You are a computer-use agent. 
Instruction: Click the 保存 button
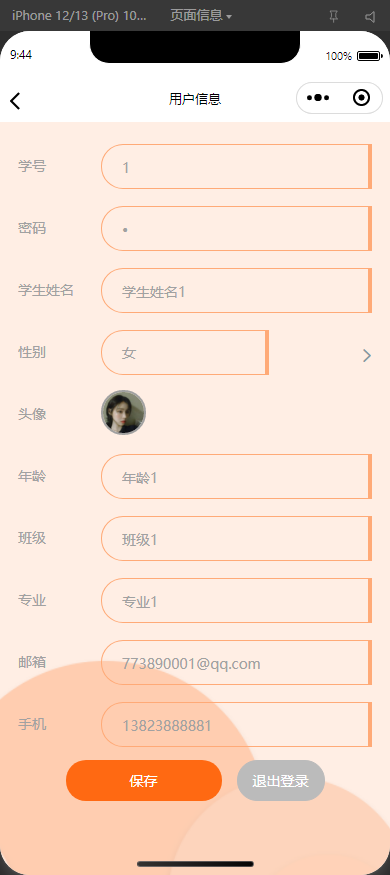144,781
